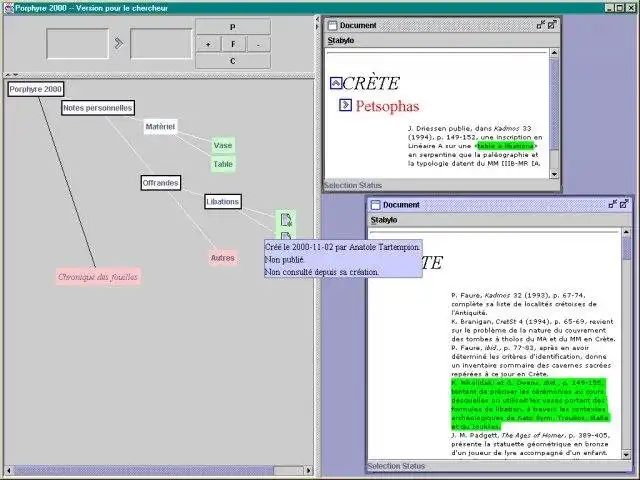
Task: Select the Chronique des fouilles node
Action: [98, 277]
